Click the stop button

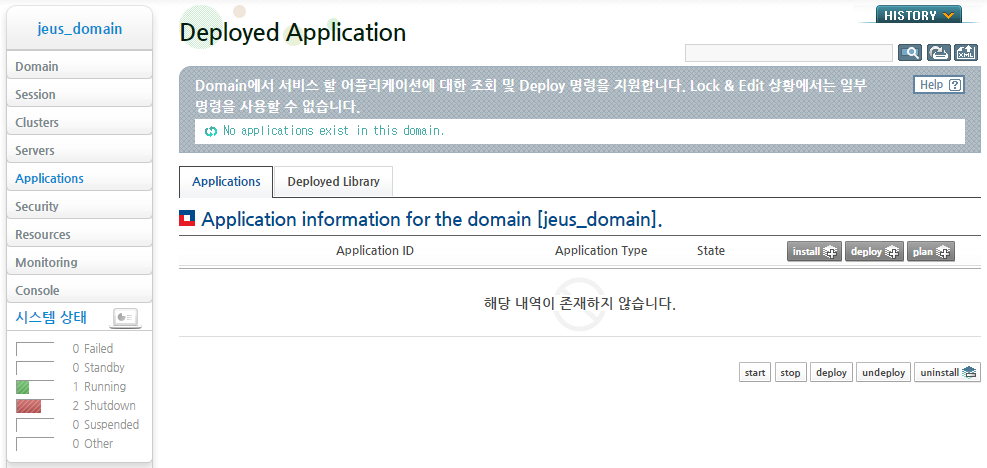tap(790, 372)
